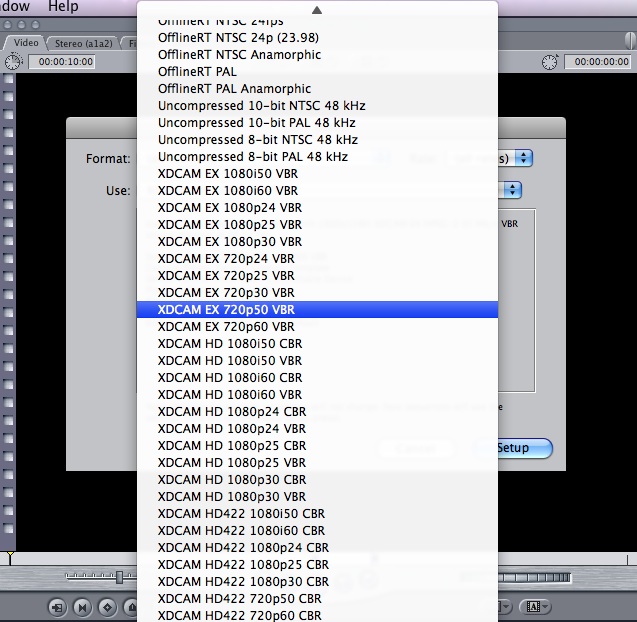The width and height of the screenshot is (637, 622).
Task: Select XDCAM EX 720p30 VBR
Action: click(x=317, y=293)
